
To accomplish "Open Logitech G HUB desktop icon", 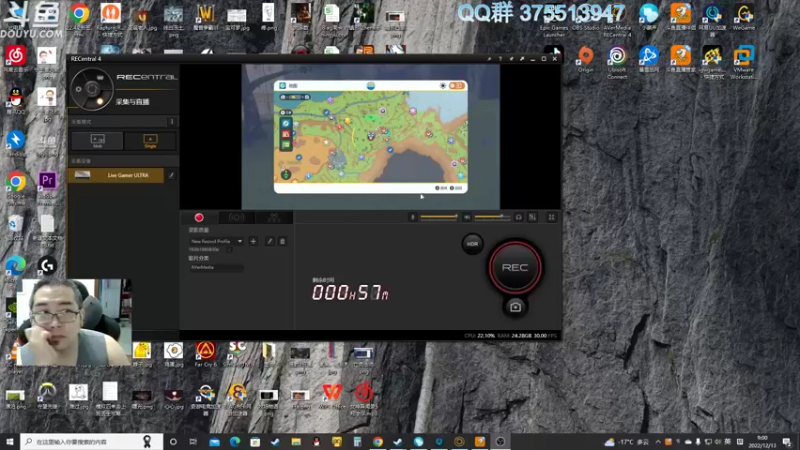I will tap(47, 268).
